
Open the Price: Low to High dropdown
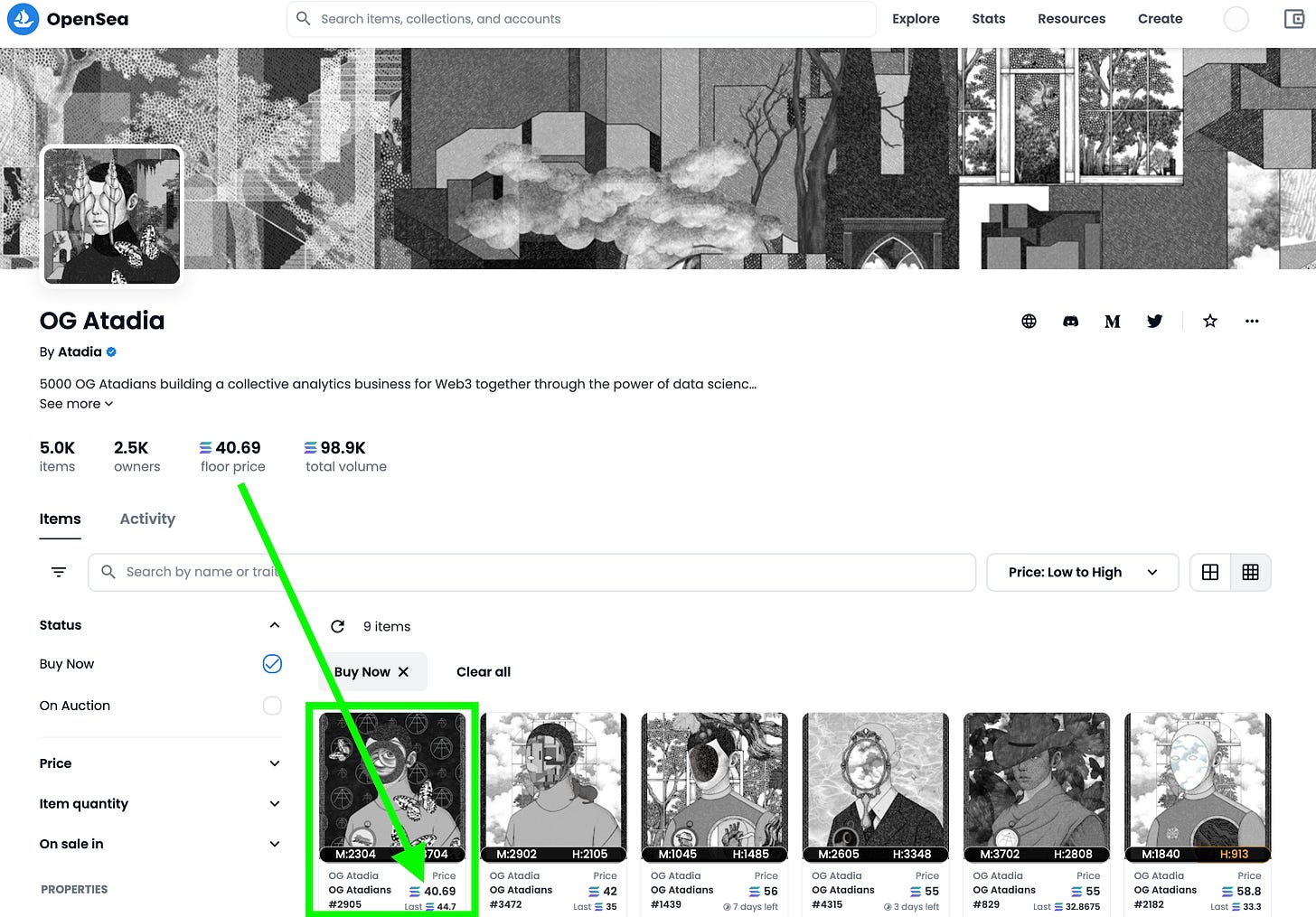(x=1082, y=572)
